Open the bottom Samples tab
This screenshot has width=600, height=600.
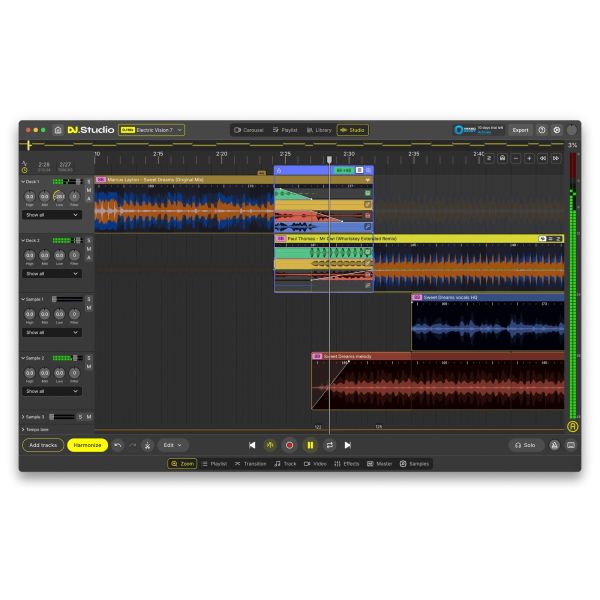point(414,464)
